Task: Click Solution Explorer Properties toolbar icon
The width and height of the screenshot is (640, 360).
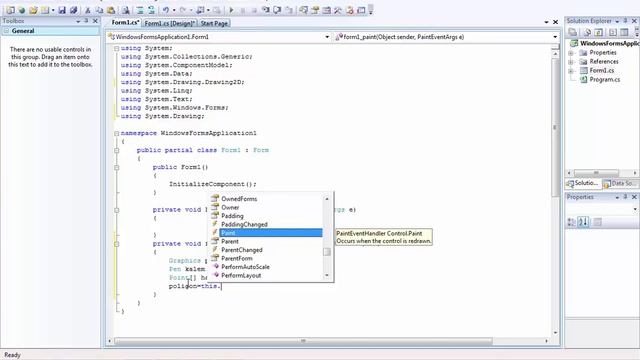Action: click(572, 32)
